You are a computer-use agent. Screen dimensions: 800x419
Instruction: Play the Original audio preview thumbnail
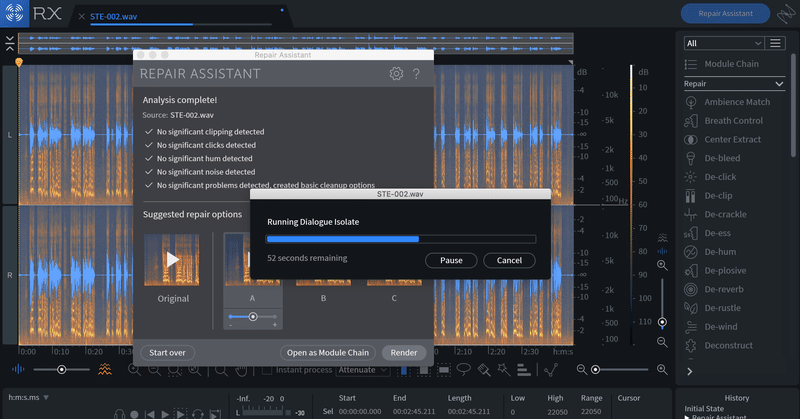[172, 260]
